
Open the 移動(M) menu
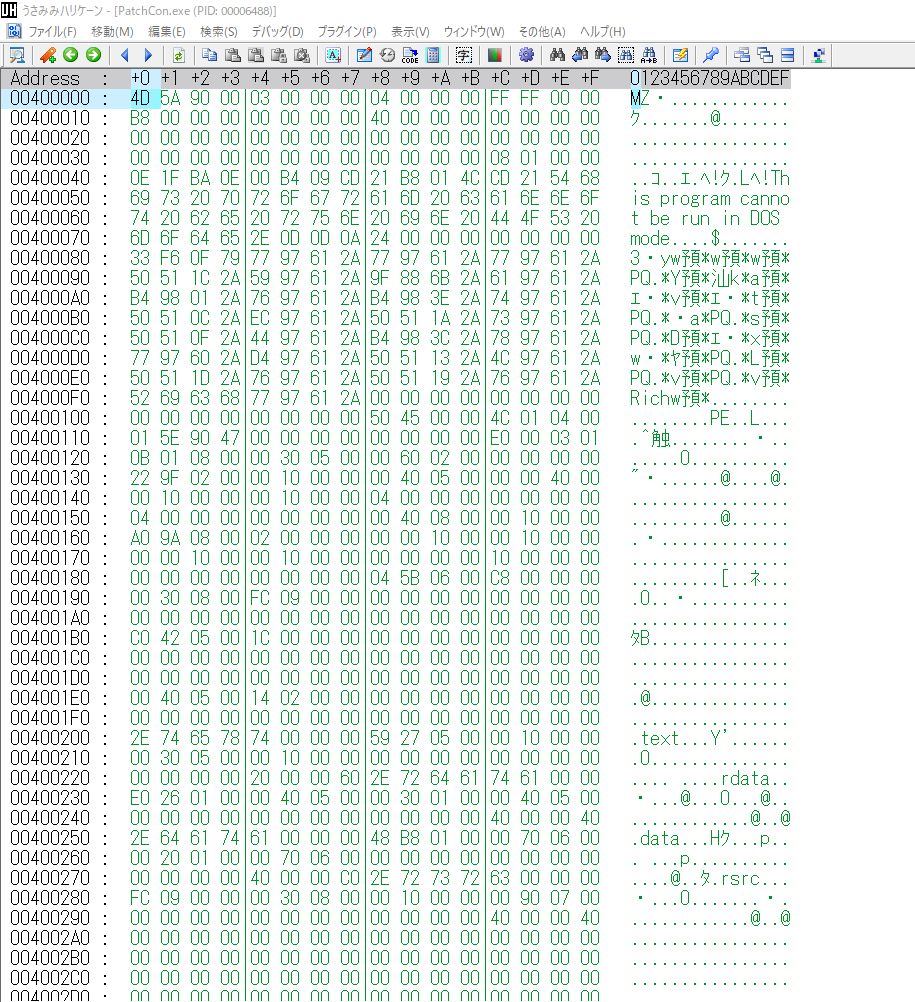(112, 31)
